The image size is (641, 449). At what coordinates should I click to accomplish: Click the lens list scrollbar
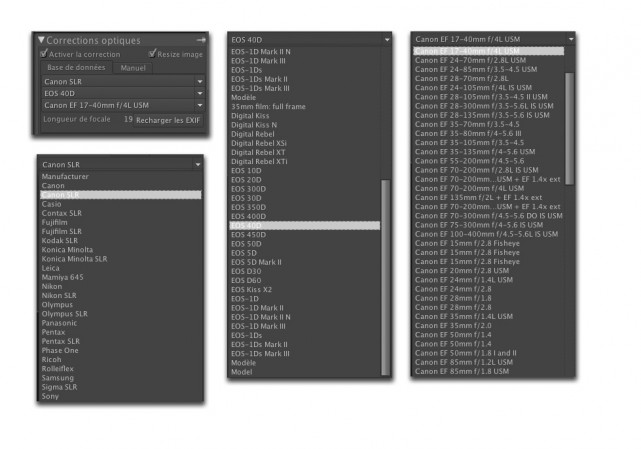click(569, 128)
